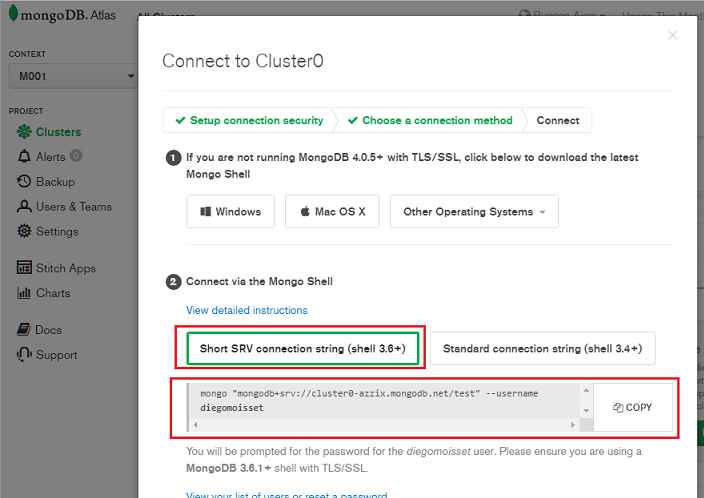Click the Stitch Apps icon
The image size is (704, 498).
point(24,267)
